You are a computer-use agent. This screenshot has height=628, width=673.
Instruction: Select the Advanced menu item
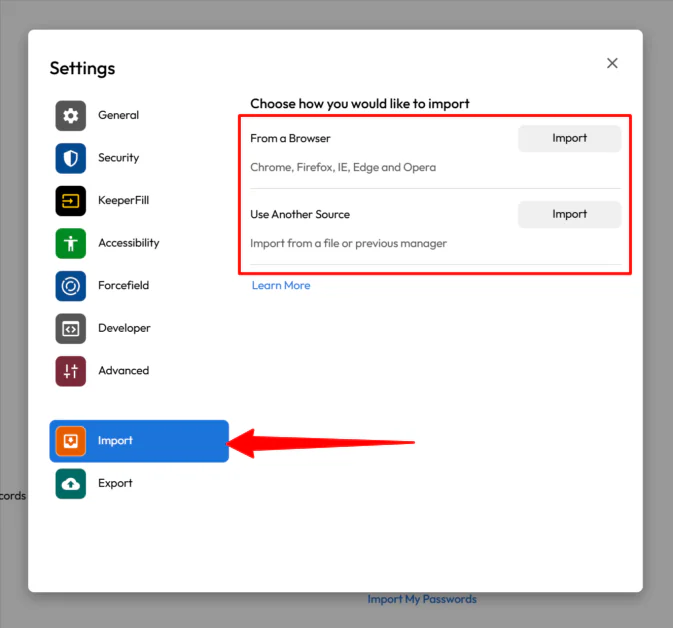pos(139,371)
